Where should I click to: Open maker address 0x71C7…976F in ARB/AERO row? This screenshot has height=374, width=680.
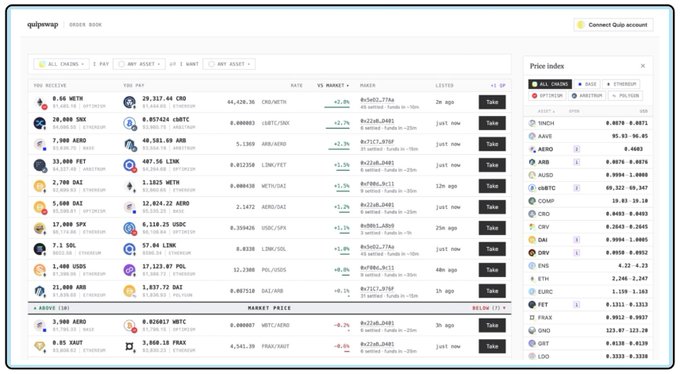[377, 141]
